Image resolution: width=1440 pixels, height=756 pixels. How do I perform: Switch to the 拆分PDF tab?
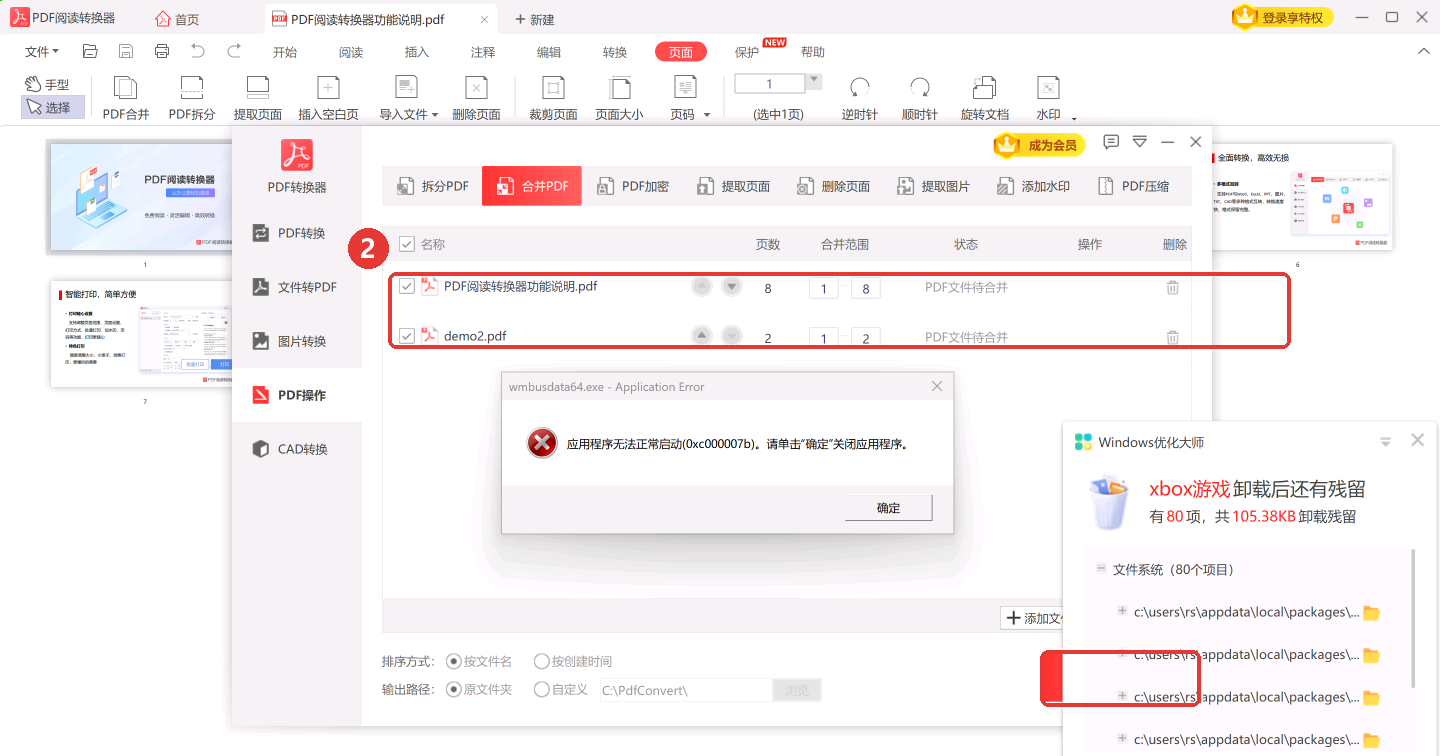tap(432, 186)
